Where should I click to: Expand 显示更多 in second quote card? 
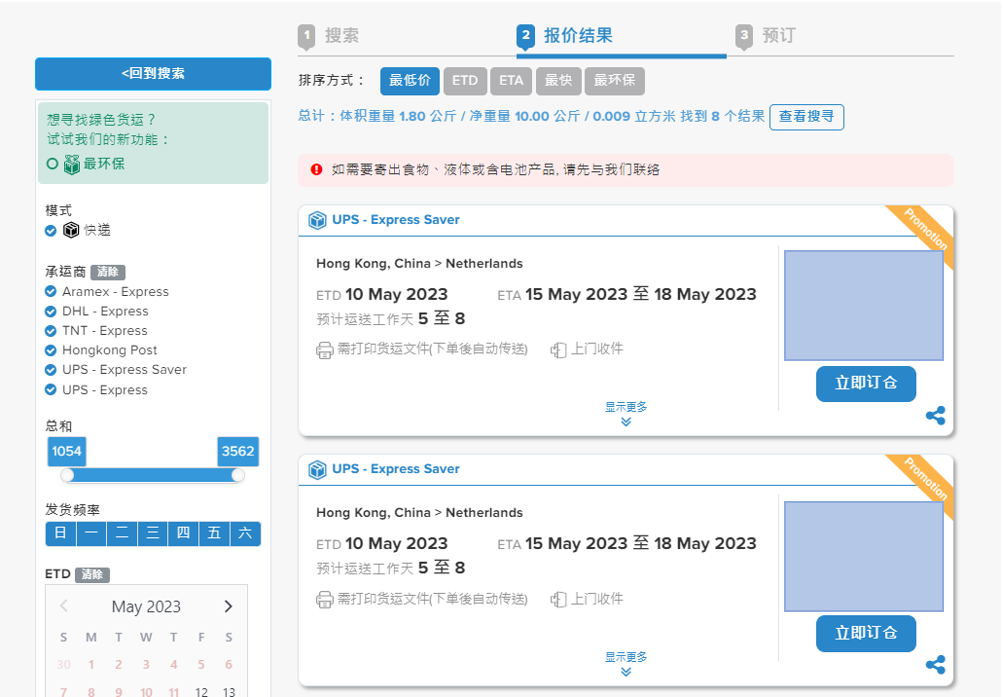(626, 664)
